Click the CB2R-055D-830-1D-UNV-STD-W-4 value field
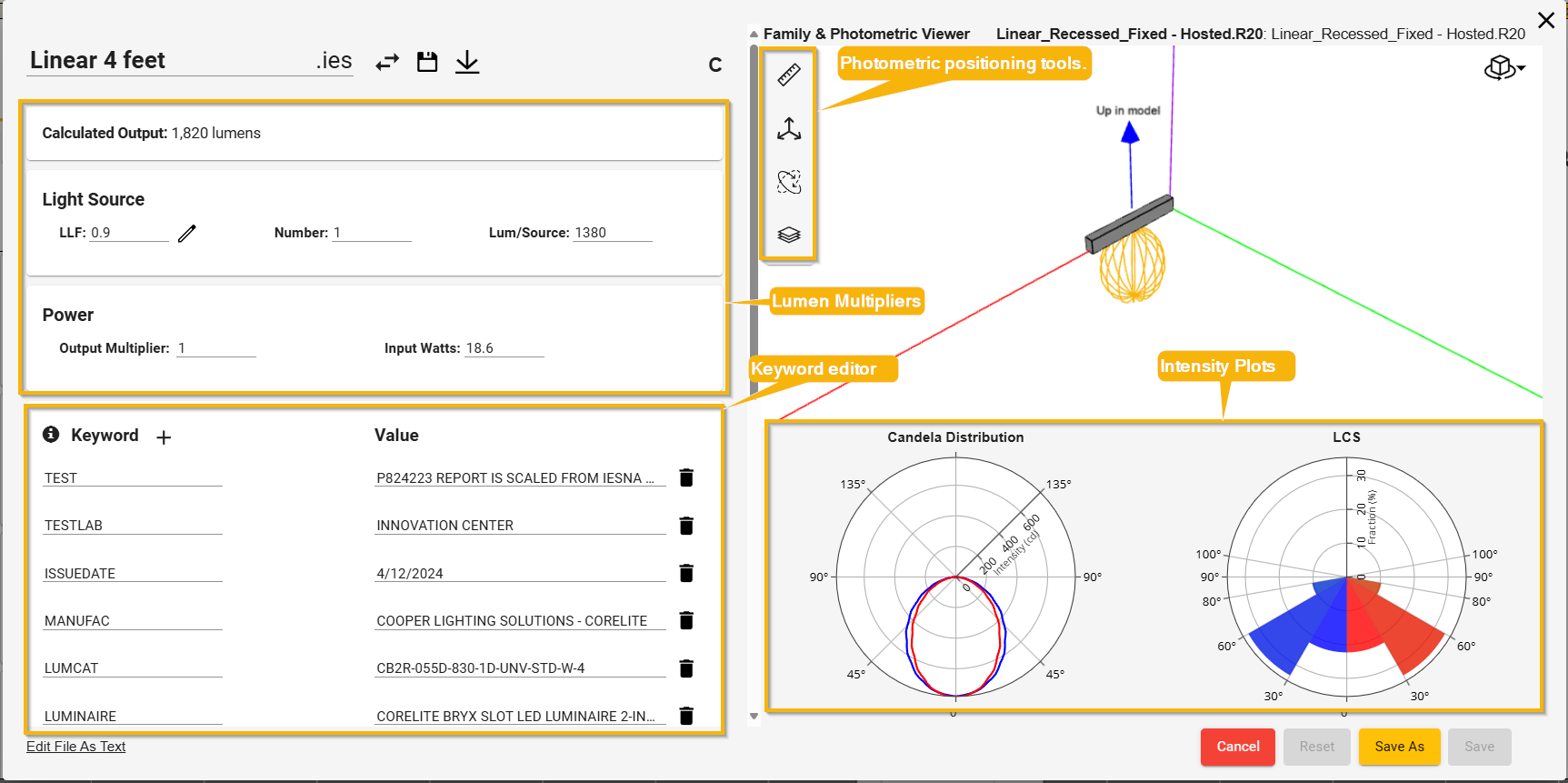1568x783 pixels. point(520,668)
